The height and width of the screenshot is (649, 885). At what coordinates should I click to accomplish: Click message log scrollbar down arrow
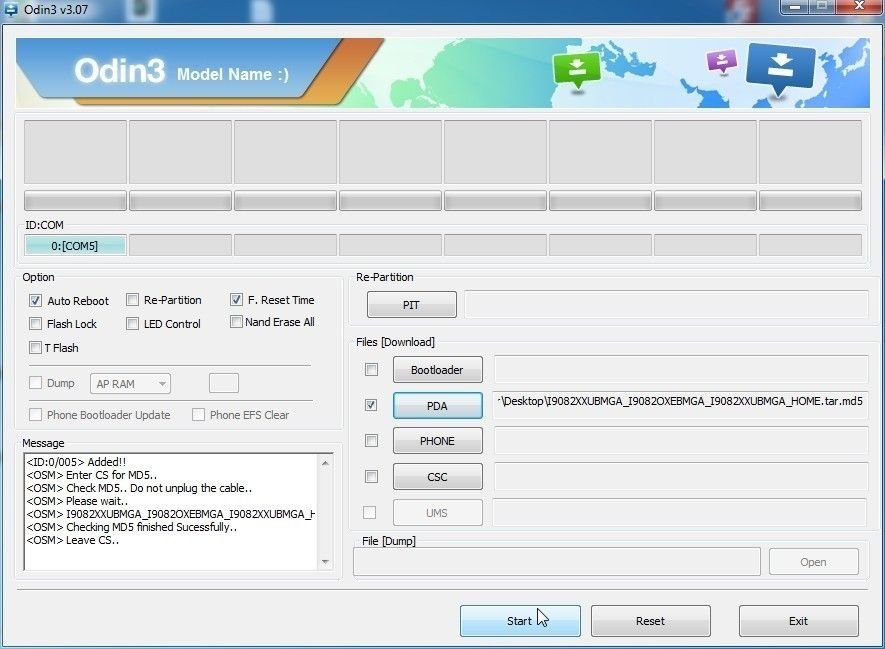325,562
